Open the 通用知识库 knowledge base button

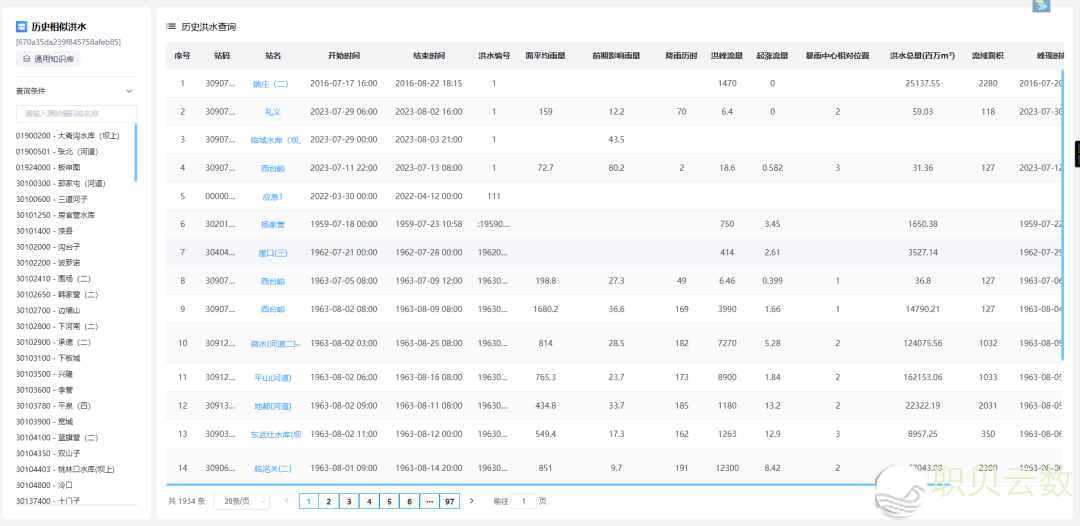click(48, 59)
